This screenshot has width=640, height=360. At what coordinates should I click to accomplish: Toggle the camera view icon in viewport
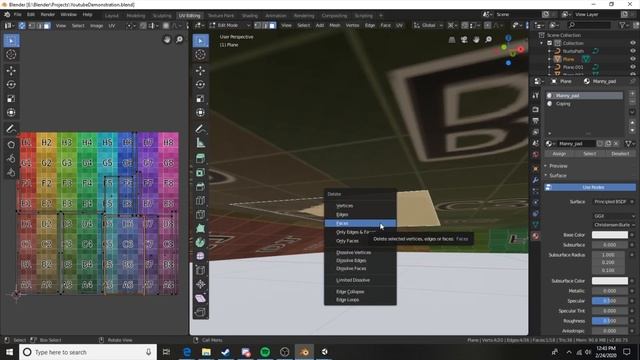pyautogui.click(x=464, y=40)
